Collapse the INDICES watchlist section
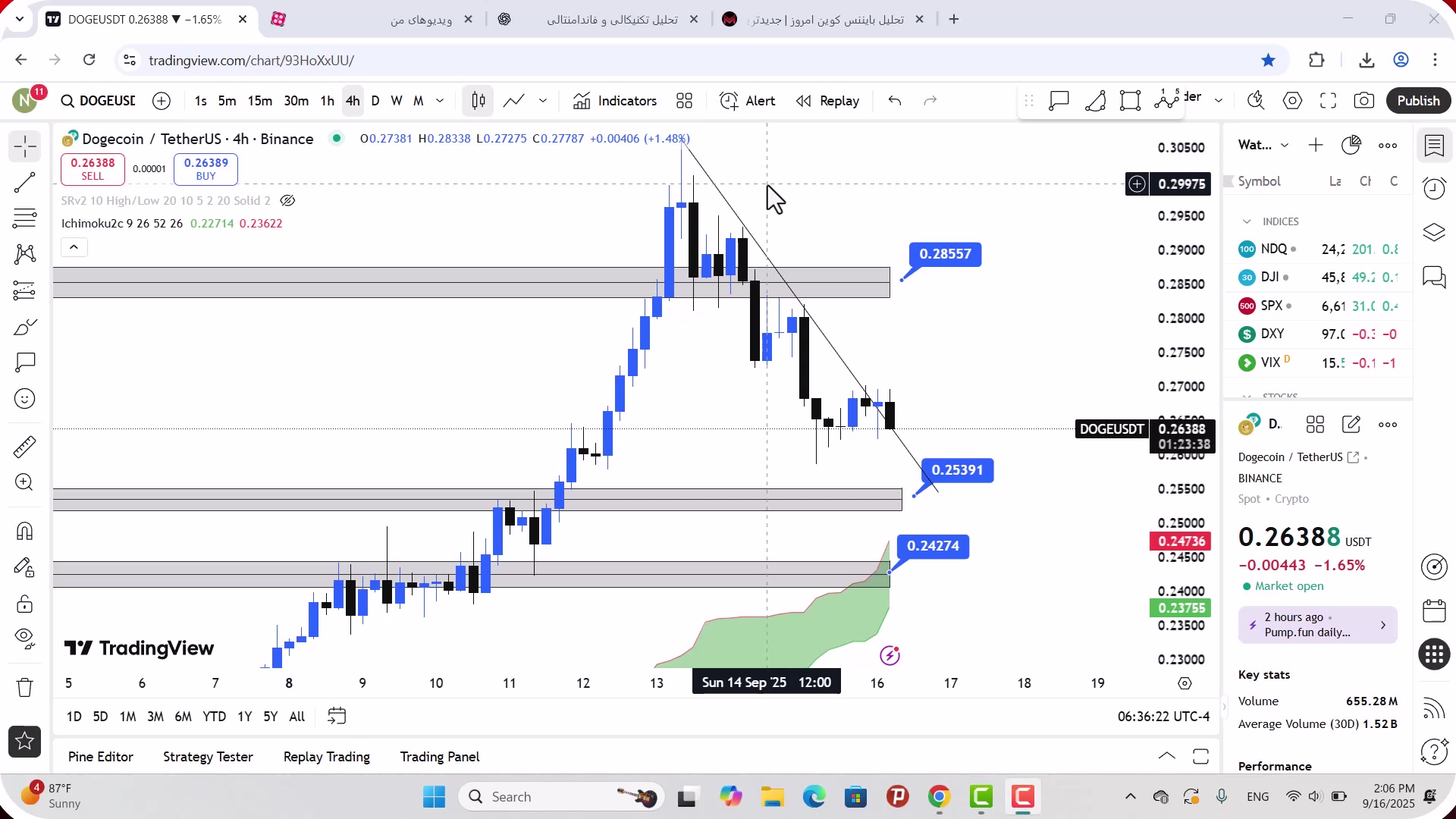Viewport: 1456px width, 819px height. tap(1247, 221)
